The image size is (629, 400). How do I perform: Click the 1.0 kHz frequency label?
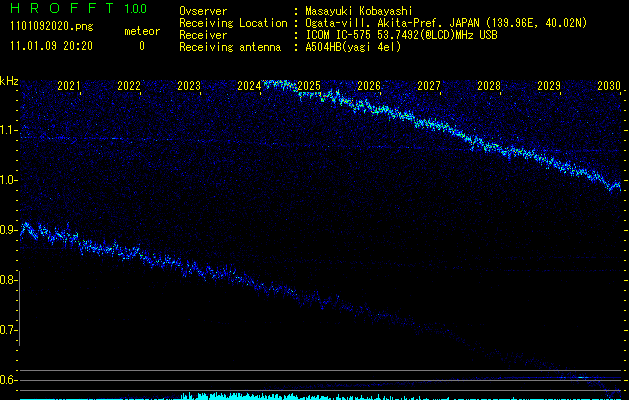click(8, 180)
